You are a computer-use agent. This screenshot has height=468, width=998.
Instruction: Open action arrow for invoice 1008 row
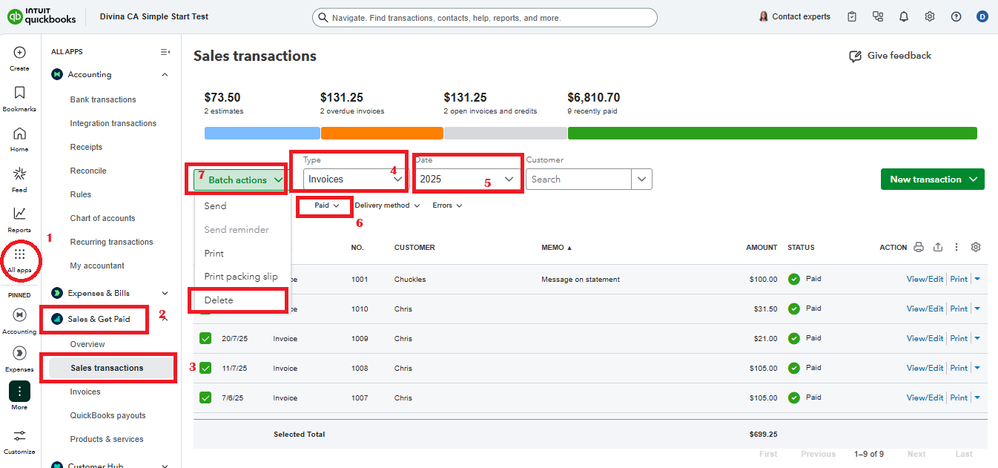tap(977, 368)
